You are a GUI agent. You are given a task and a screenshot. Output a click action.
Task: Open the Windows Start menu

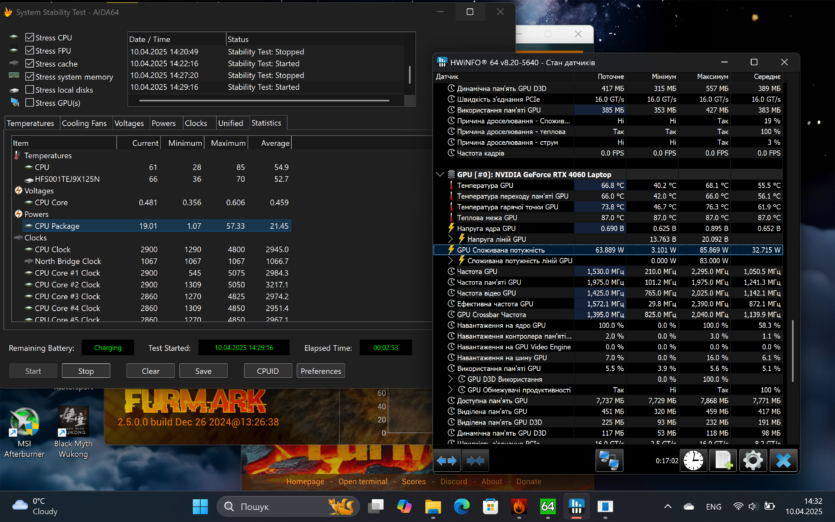pos(200,507)
